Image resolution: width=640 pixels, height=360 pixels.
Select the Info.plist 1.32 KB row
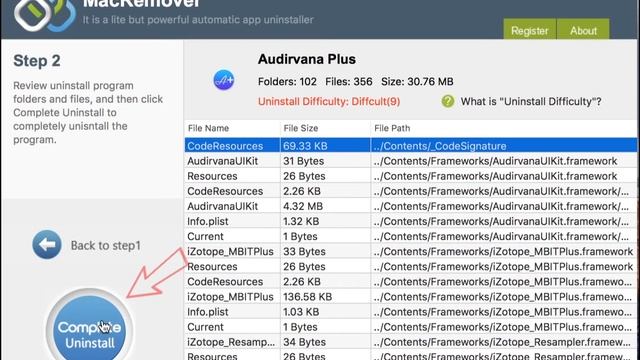tap(411, 221)
